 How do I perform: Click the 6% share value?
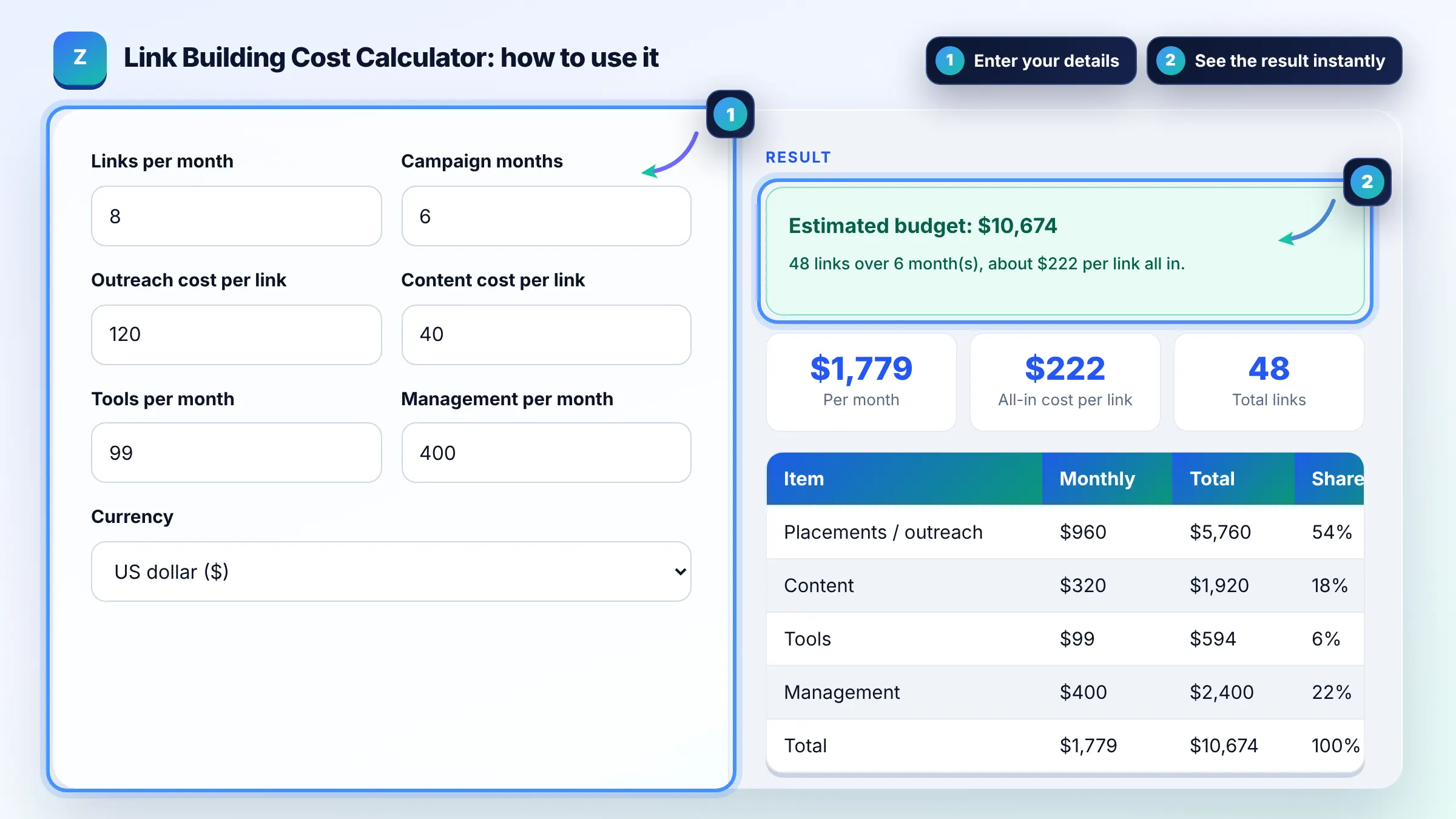point(1326,639)
